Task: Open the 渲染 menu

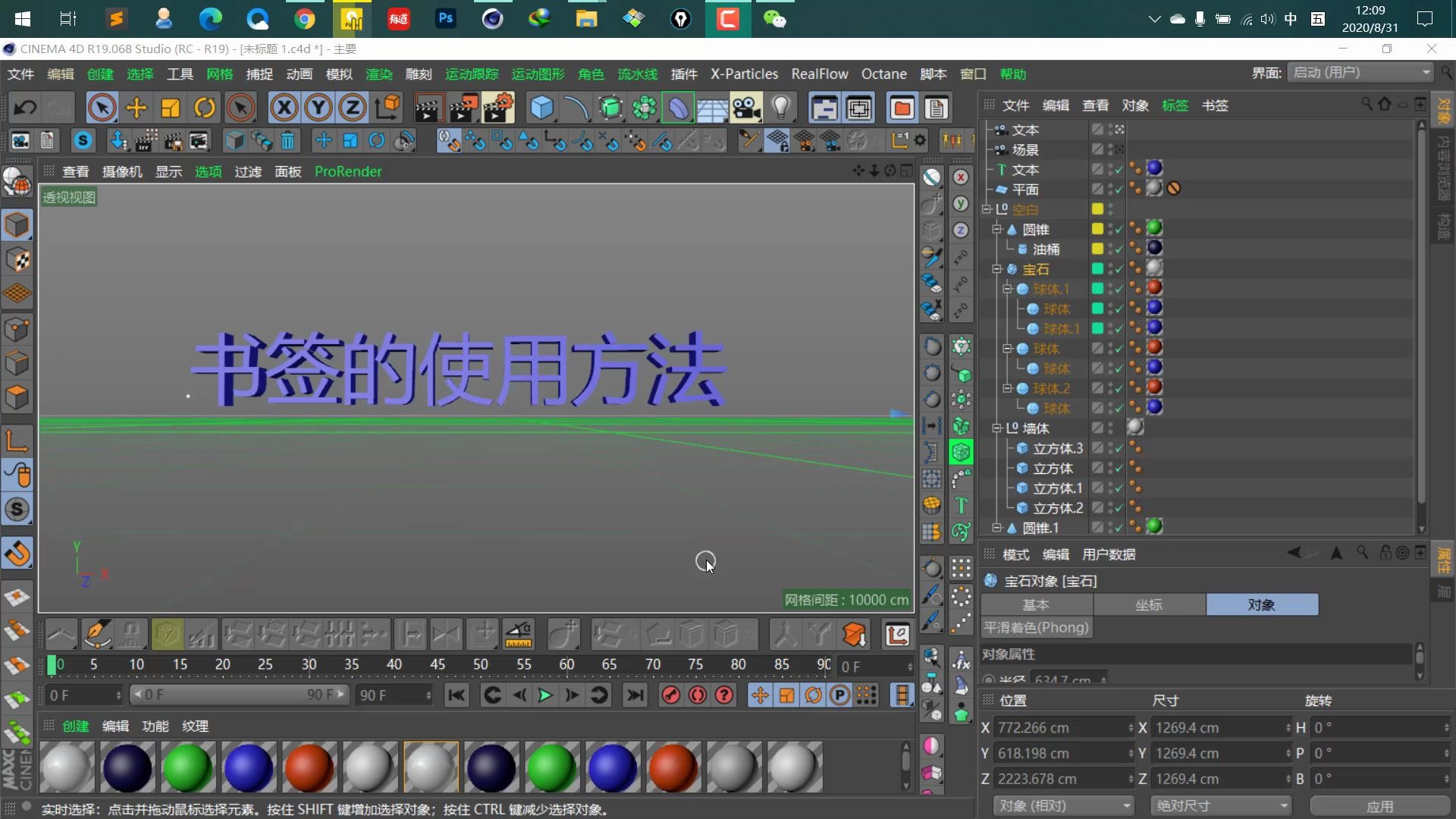Action: (379, 74)
